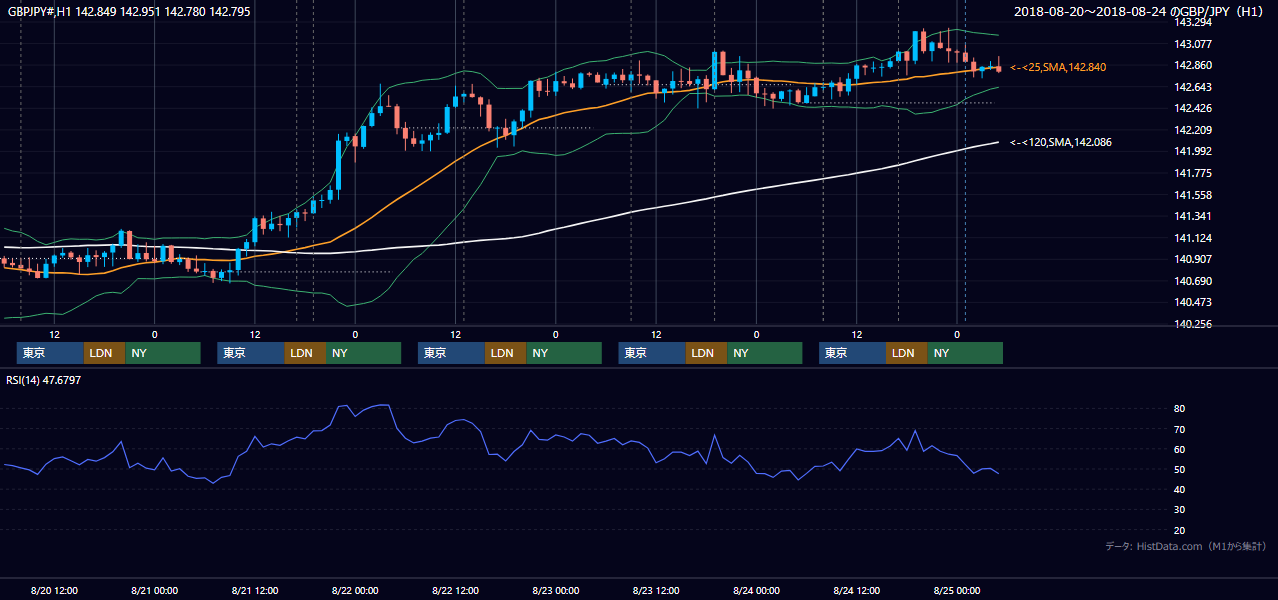Click the GBPJPY#,H1 price header text
This screenshot has width=1278, height=600.
click(129, 12)
